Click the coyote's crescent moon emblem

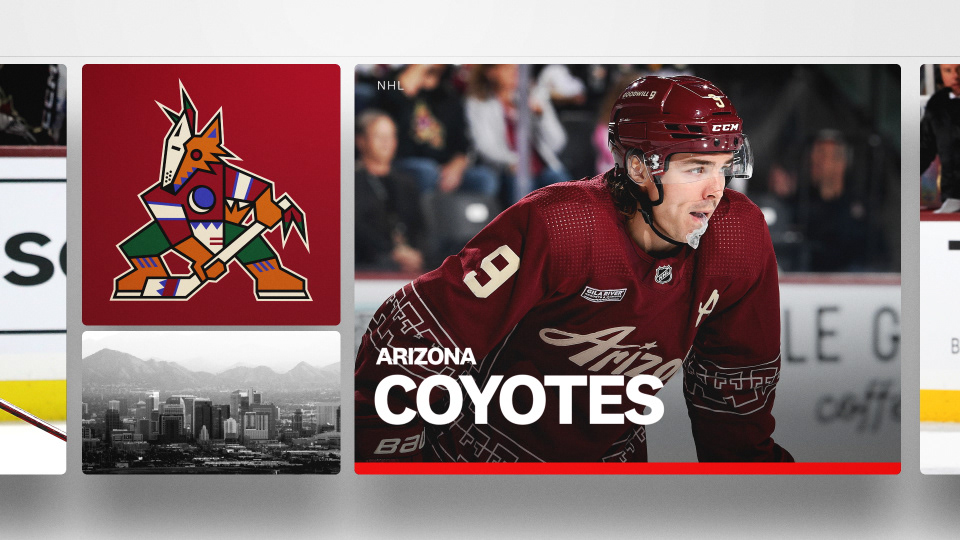201,199
